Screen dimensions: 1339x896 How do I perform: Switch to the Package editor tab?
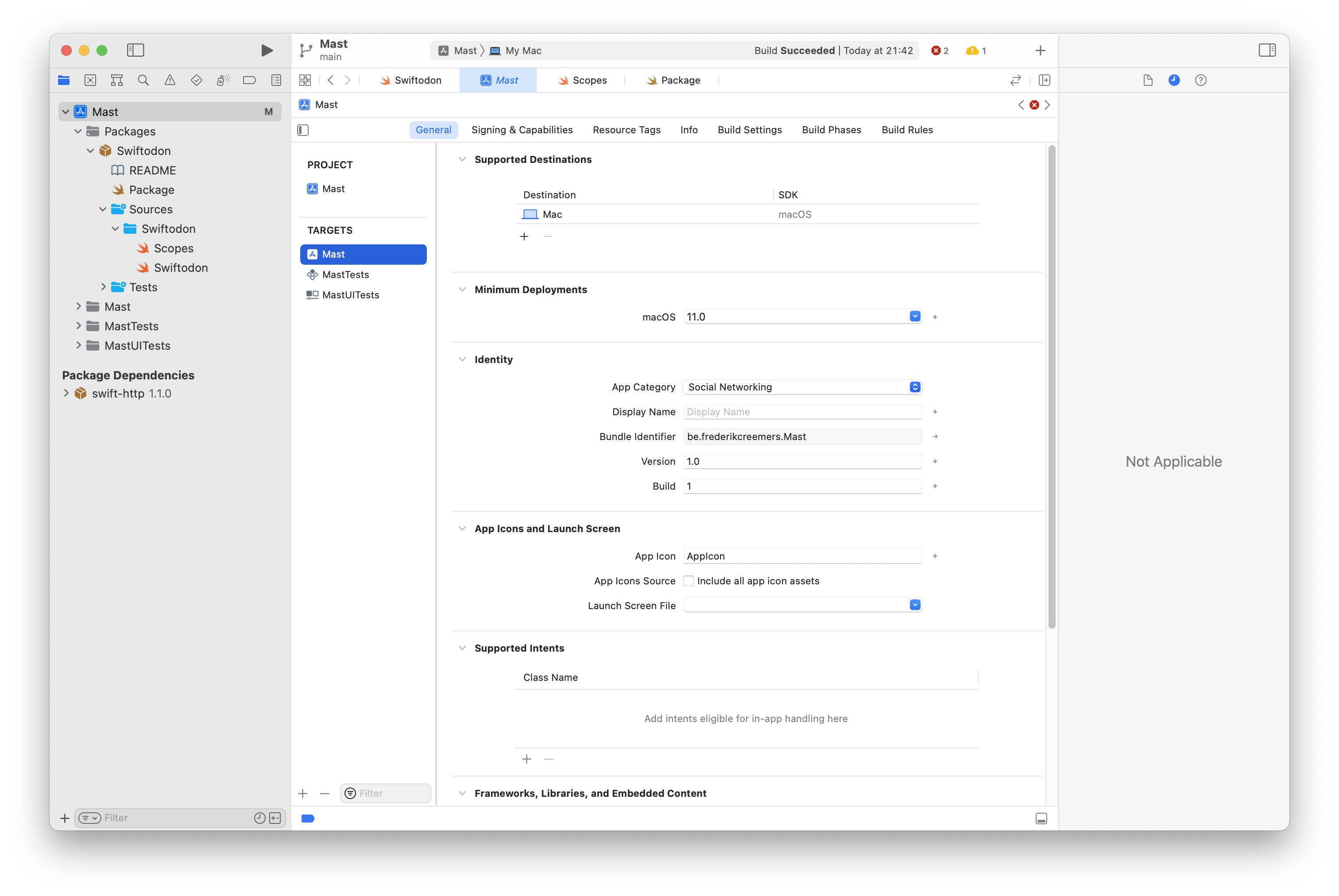point(673,80)
